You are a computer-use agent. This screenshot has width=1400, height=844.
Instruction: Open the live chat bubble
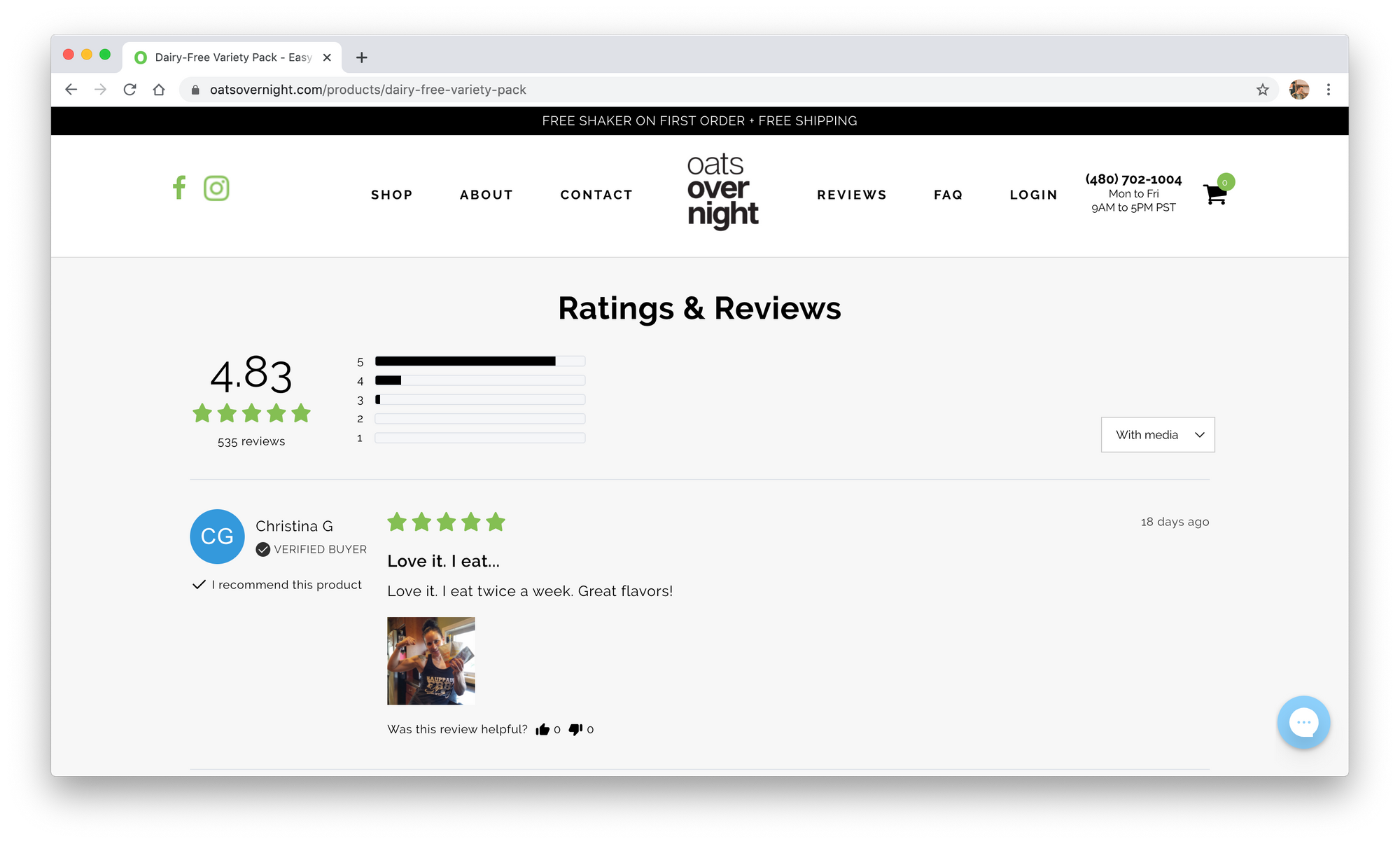click(1303, 722)
